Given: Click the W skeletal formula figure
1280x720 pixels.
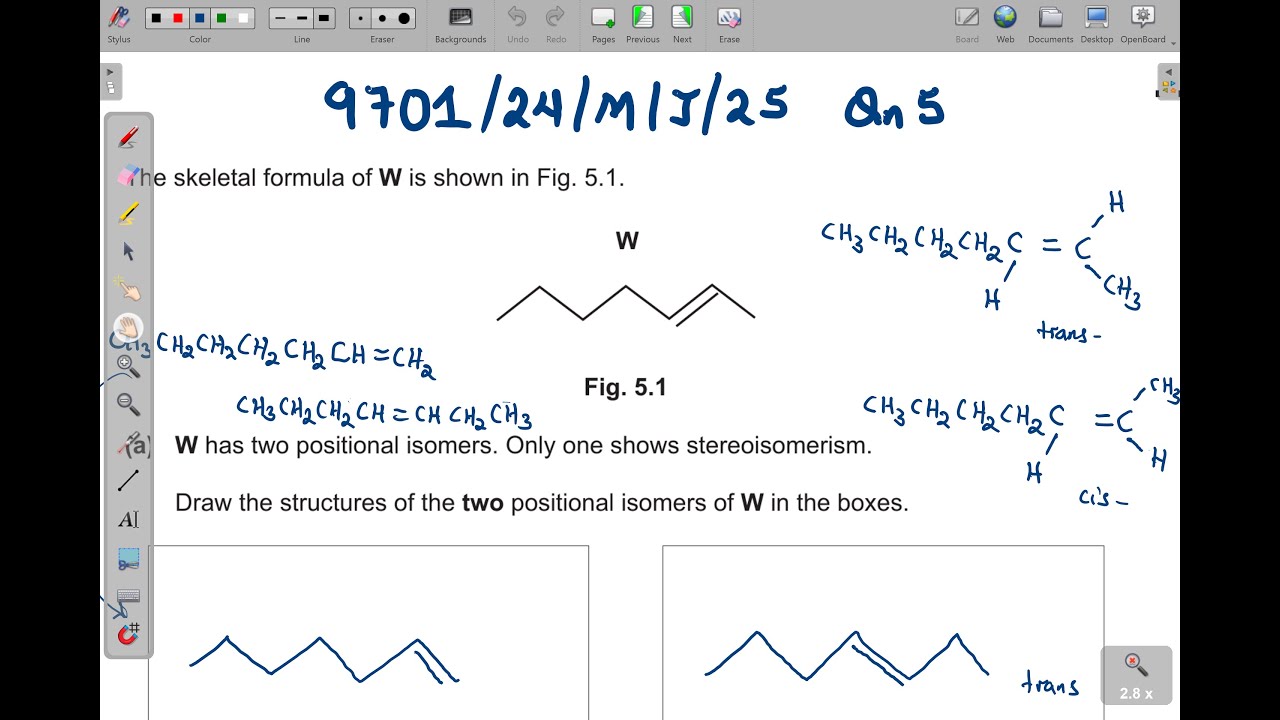Looking at the screenshot, I should click(x=626, y=304).
